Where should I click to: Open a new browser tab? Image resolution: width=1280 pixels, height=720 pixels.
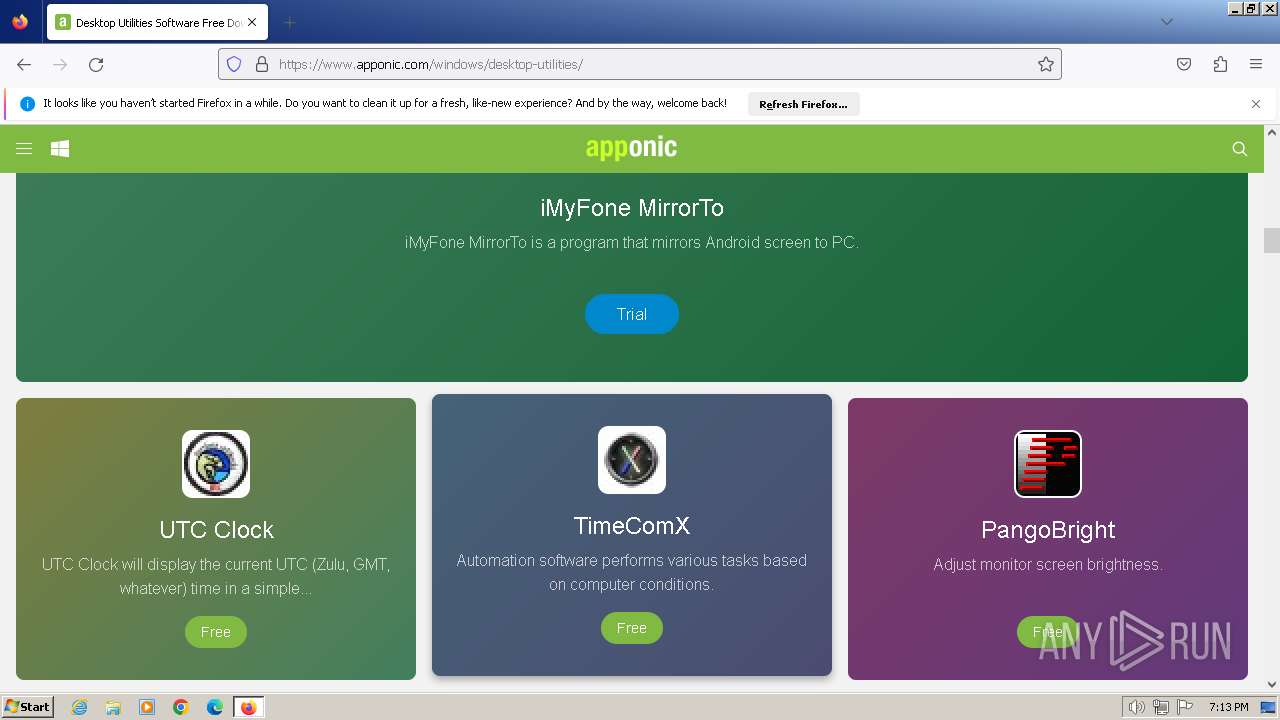click(289, 22)
